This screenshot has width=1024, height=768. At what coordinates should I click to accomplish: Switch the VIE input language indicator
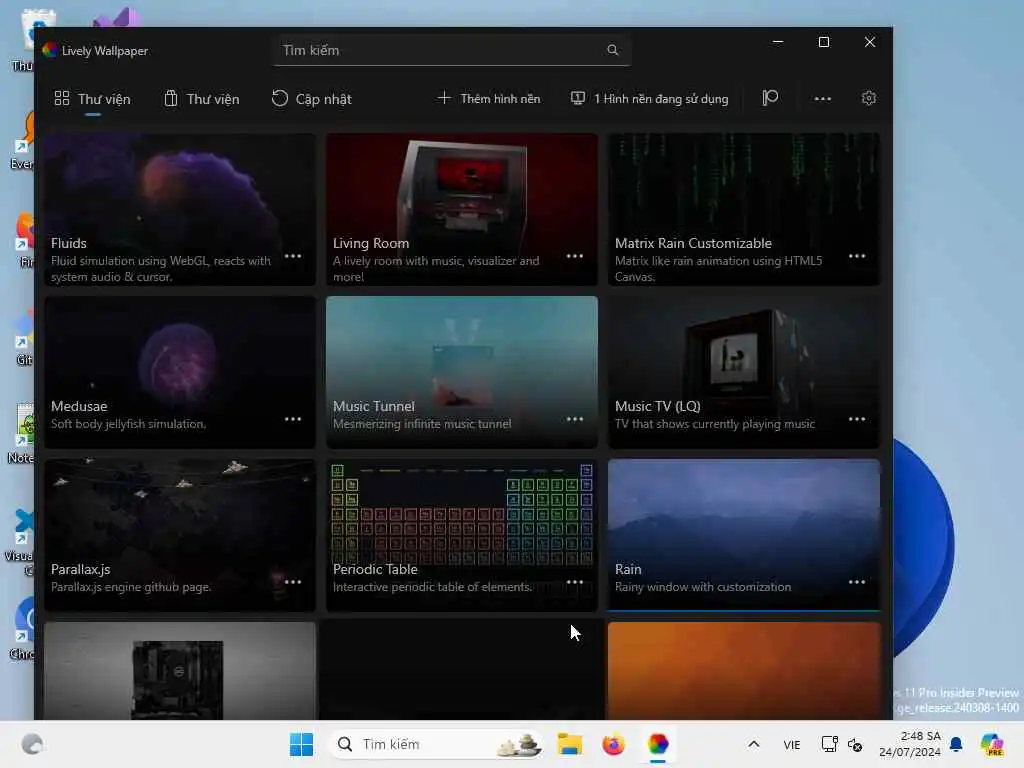tap(792, 744)
